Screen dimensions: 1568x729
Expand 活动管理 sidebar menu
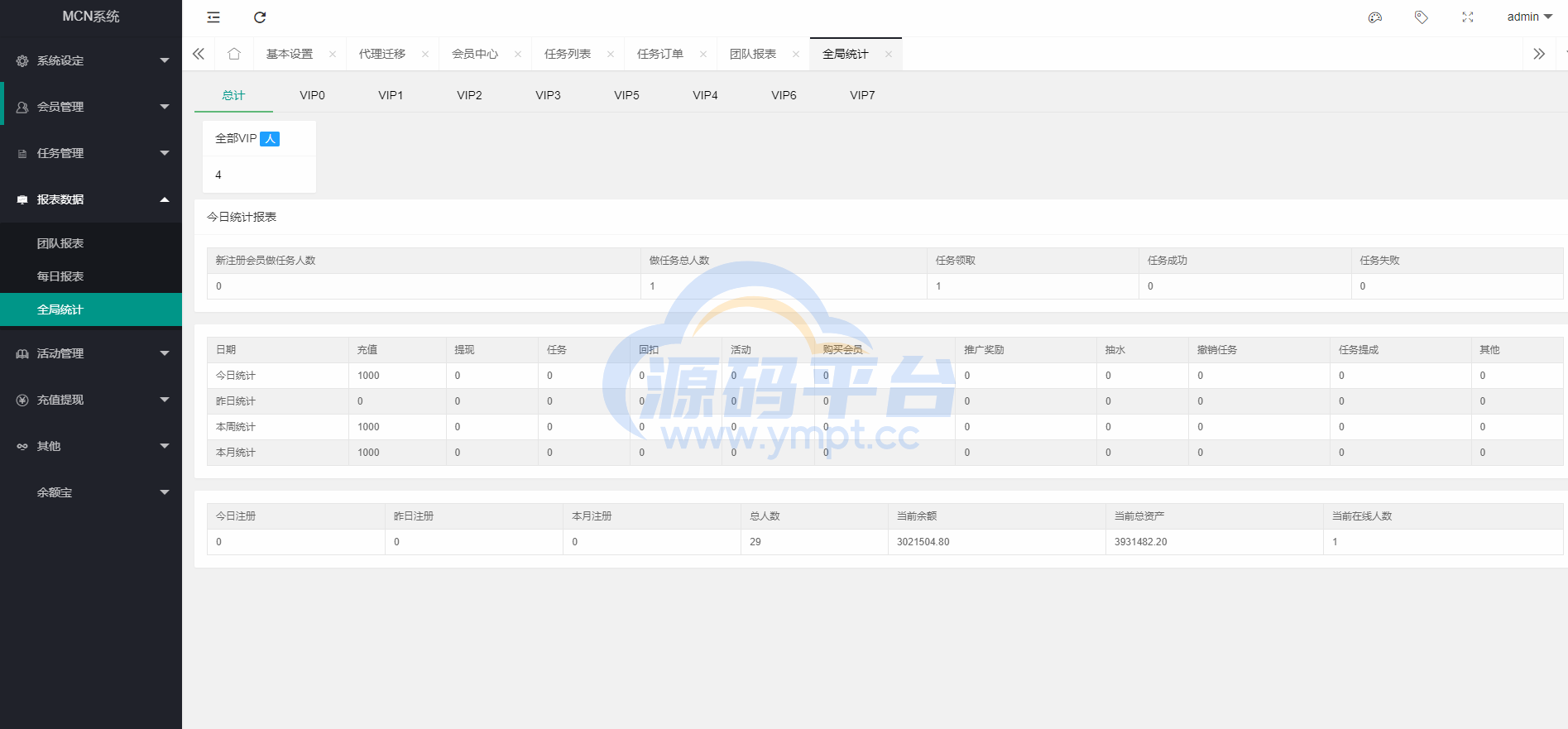[x=91, y=353]
